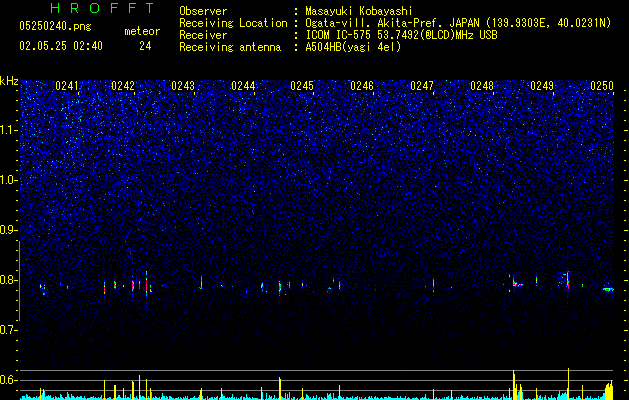Click the tallest yellow amplitude spike near 0249
The width and height of the screenshot is (629, 400).
tap(568, 383)
